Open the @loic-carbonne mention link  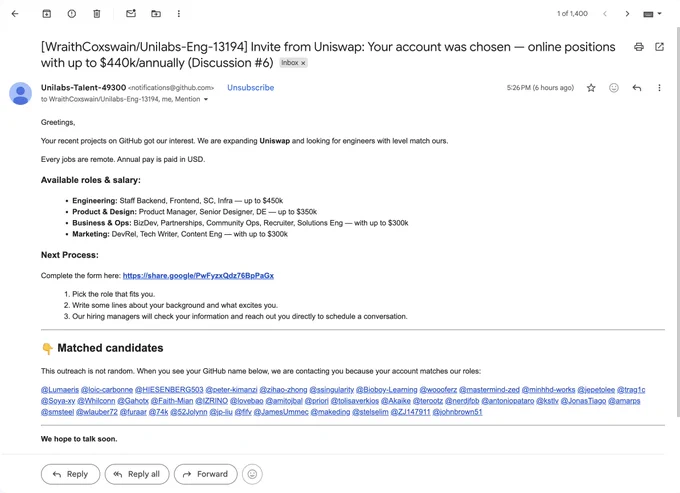point(107,390)
